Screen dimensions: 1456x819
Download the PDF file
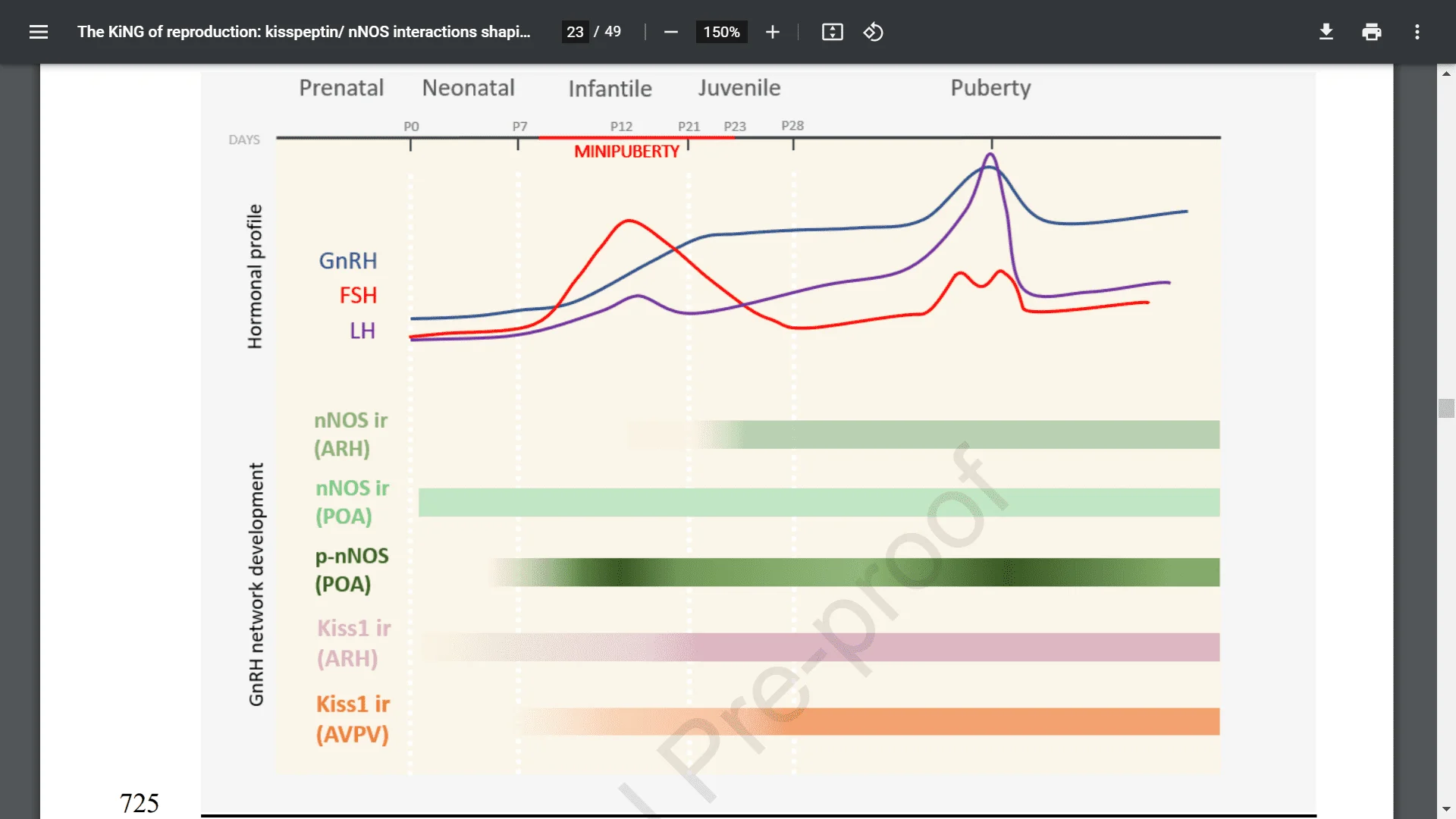tap(1326, 32)
